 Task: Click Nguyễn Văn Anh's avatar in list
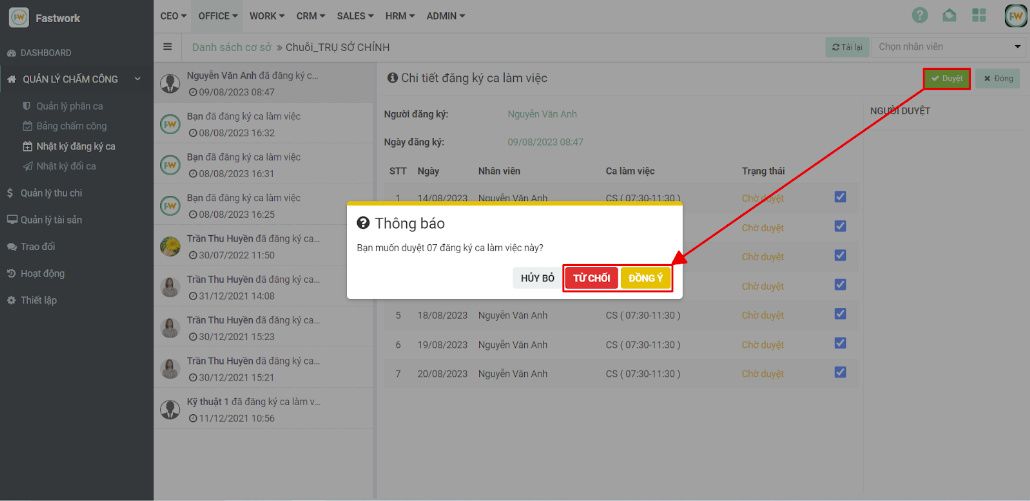click(x=170, y=83)
